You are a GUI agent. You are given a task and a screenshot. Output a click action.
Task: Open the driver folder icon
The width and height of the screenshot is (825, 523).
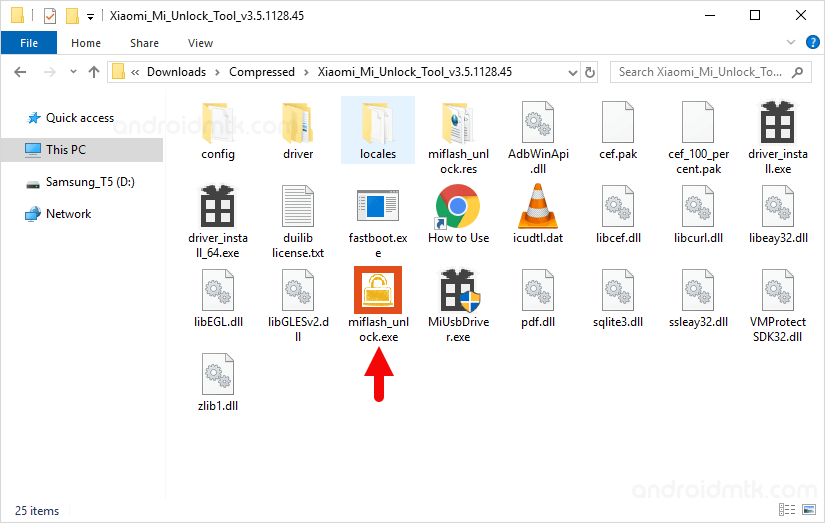coord(298,123)
